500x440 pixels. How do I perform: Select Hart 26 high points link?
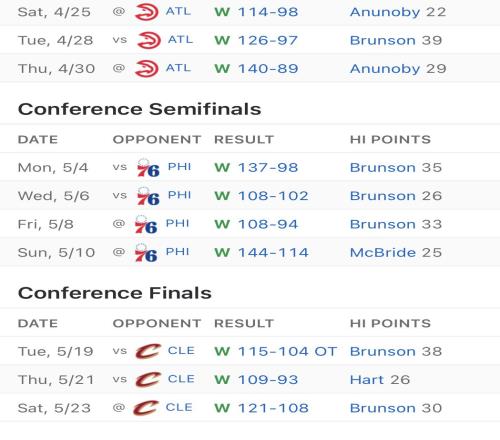tap(380, 380)
